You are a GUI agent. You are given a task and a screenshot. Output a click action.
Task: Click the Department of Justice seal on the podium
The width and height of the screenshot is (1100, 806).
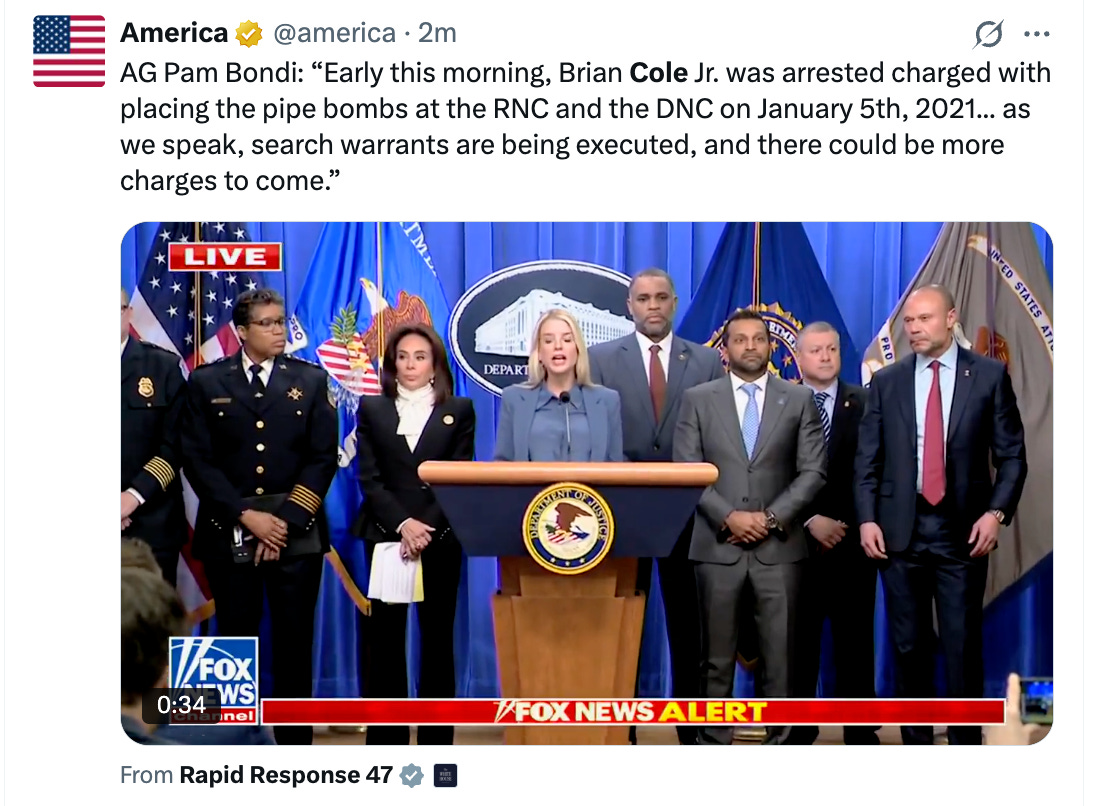tap(568, 528)
